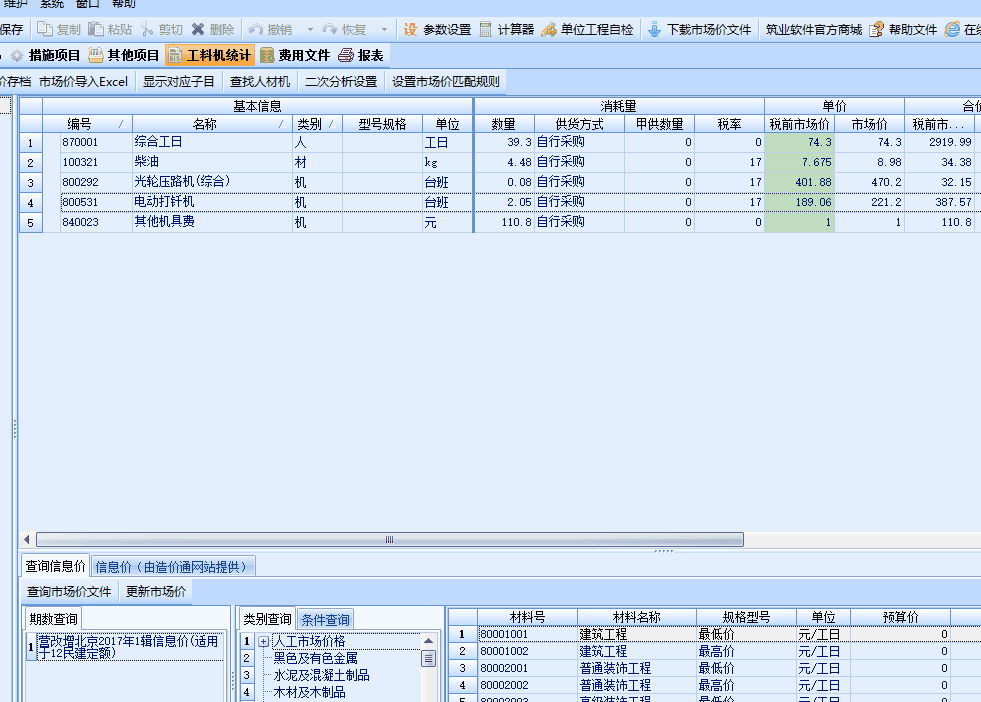Click 设置市场价匹配规则 button

point(446,82)
